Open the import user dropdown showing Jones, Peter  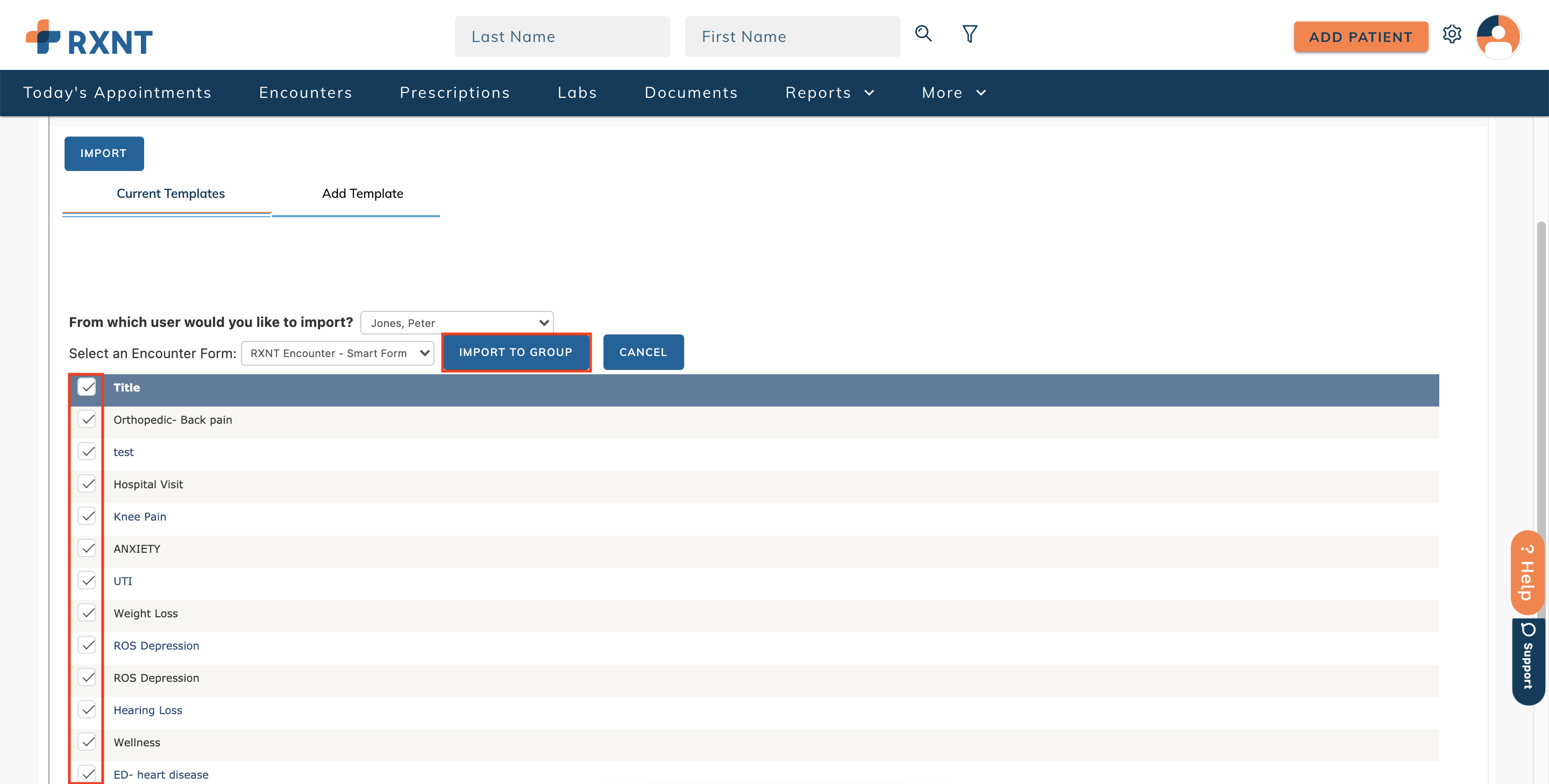point(457,323)
